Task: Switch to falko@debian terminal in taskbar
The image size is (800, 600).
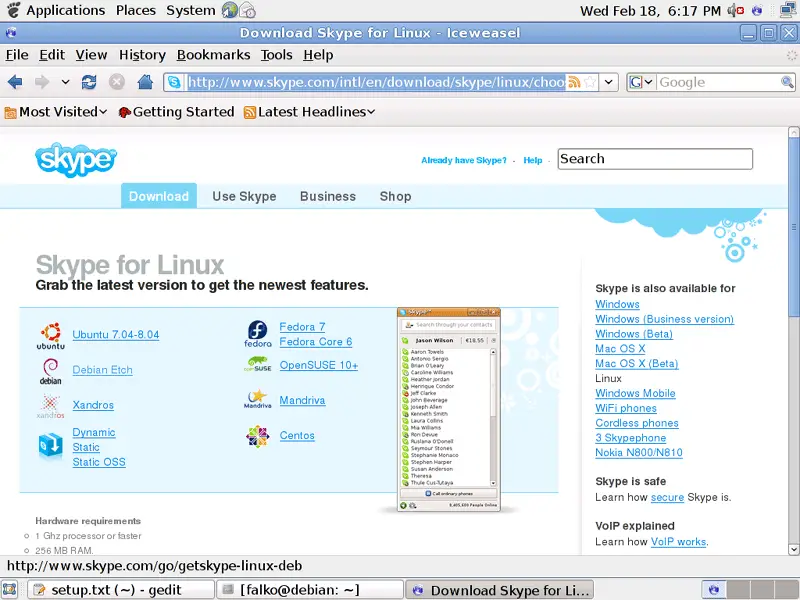Action: point(310,590)
